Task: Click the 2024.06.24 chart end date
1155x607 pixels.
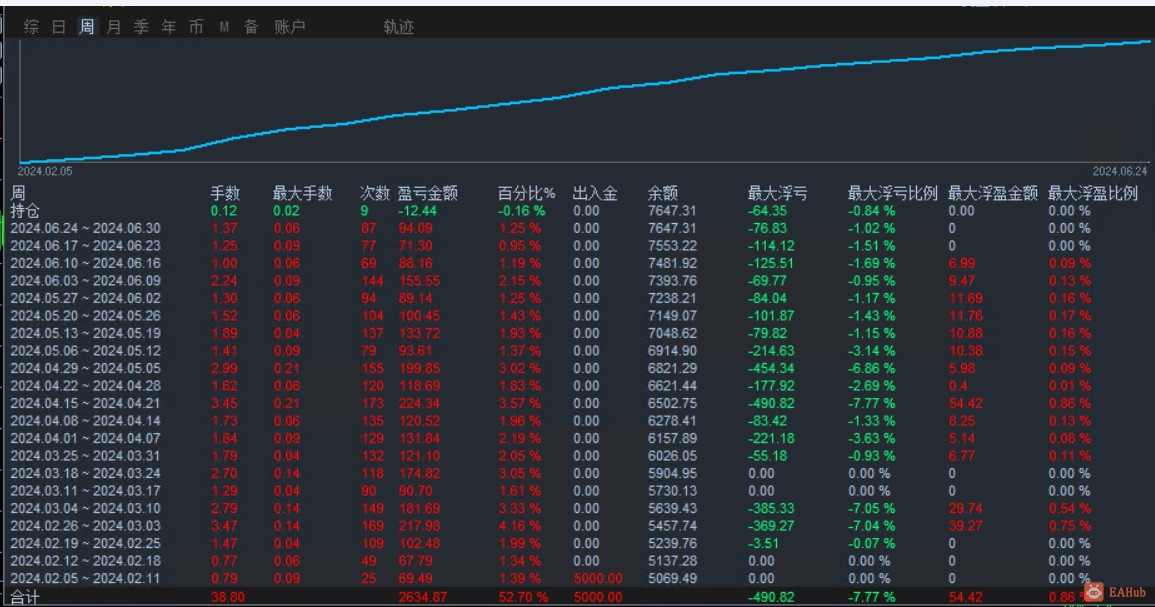Action: (1120, 171)
